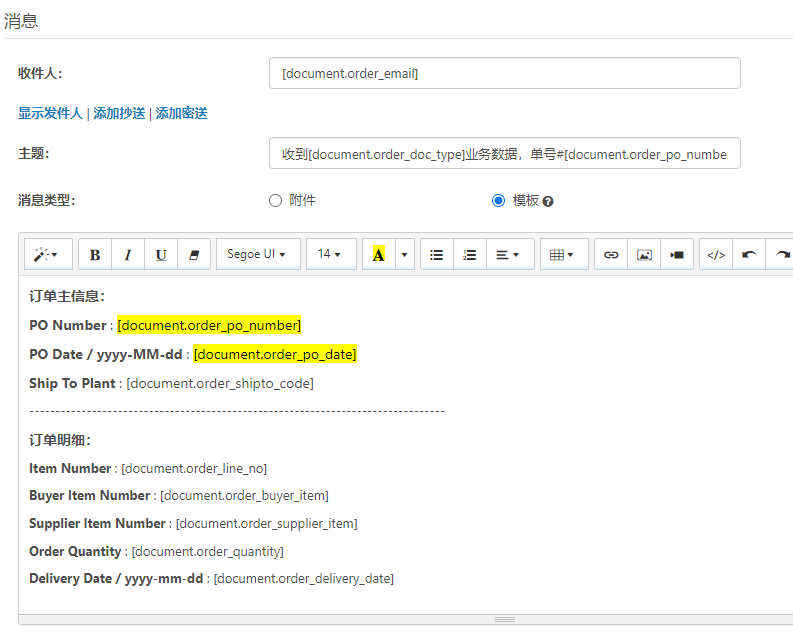
Task: Click the undo icon
Action: [x=749, y=254]
